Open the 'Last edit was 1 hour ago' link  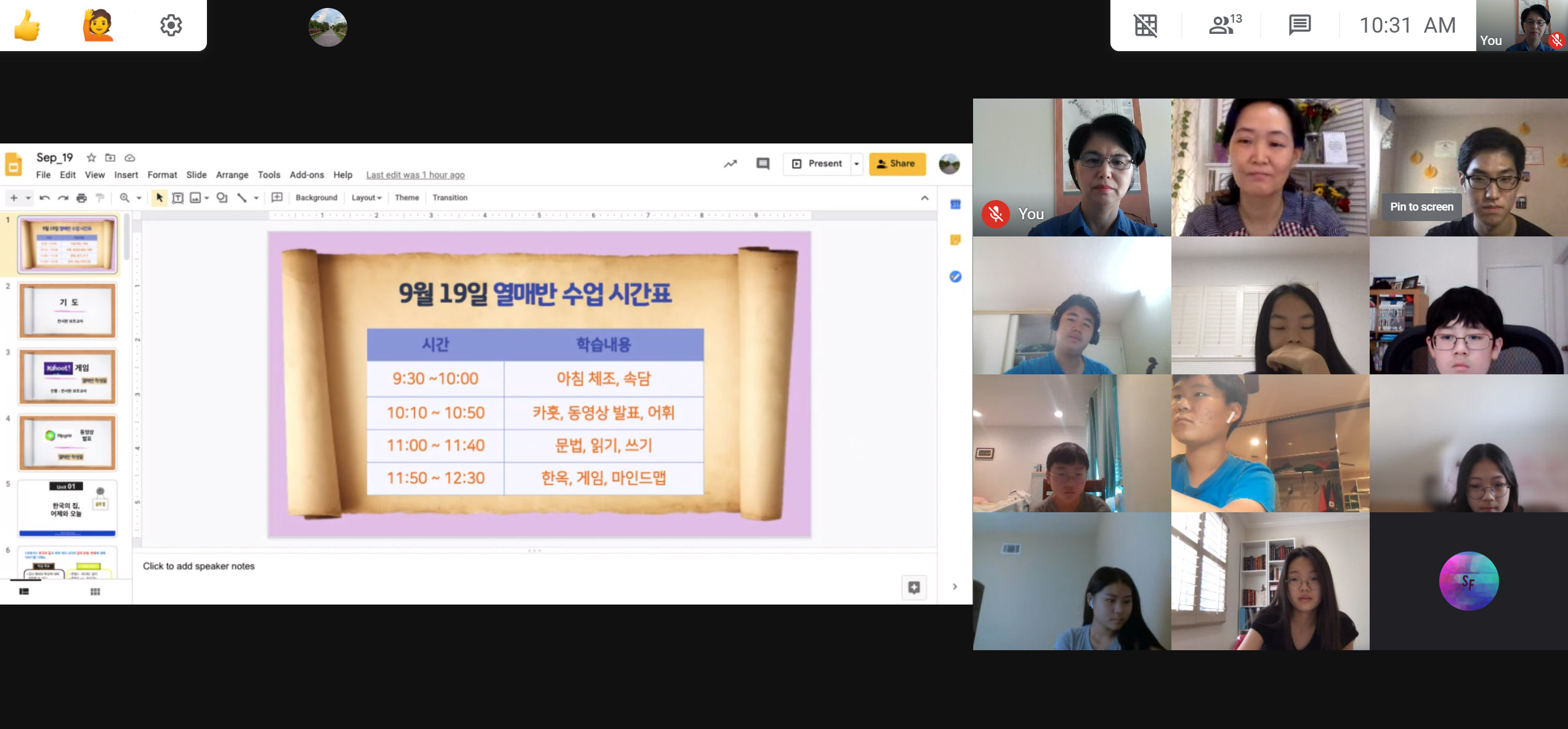coord(415,175)
